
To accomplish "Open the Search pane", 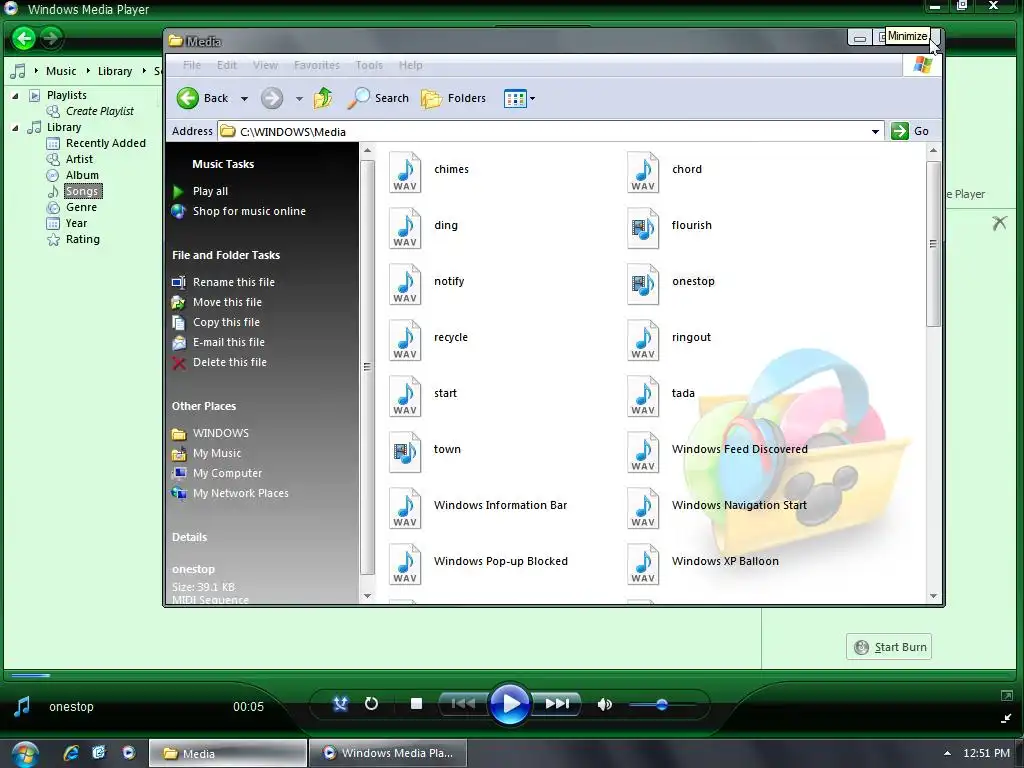I will pos(378,98).
